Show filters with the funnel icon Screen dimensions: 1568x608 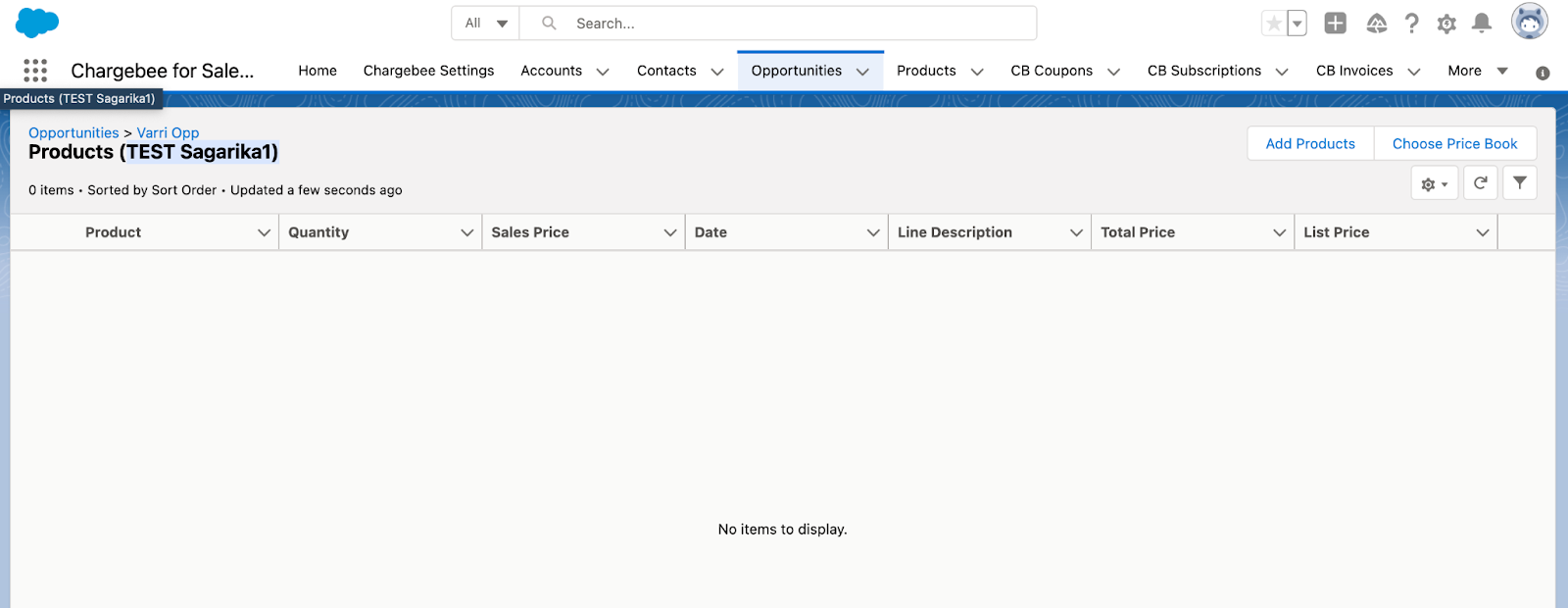click(1519, 183)
